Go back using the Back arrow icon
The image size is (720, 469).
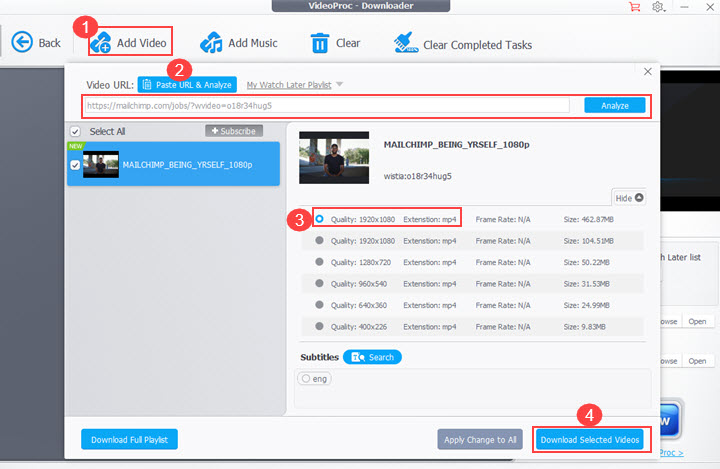pos(22,43)
